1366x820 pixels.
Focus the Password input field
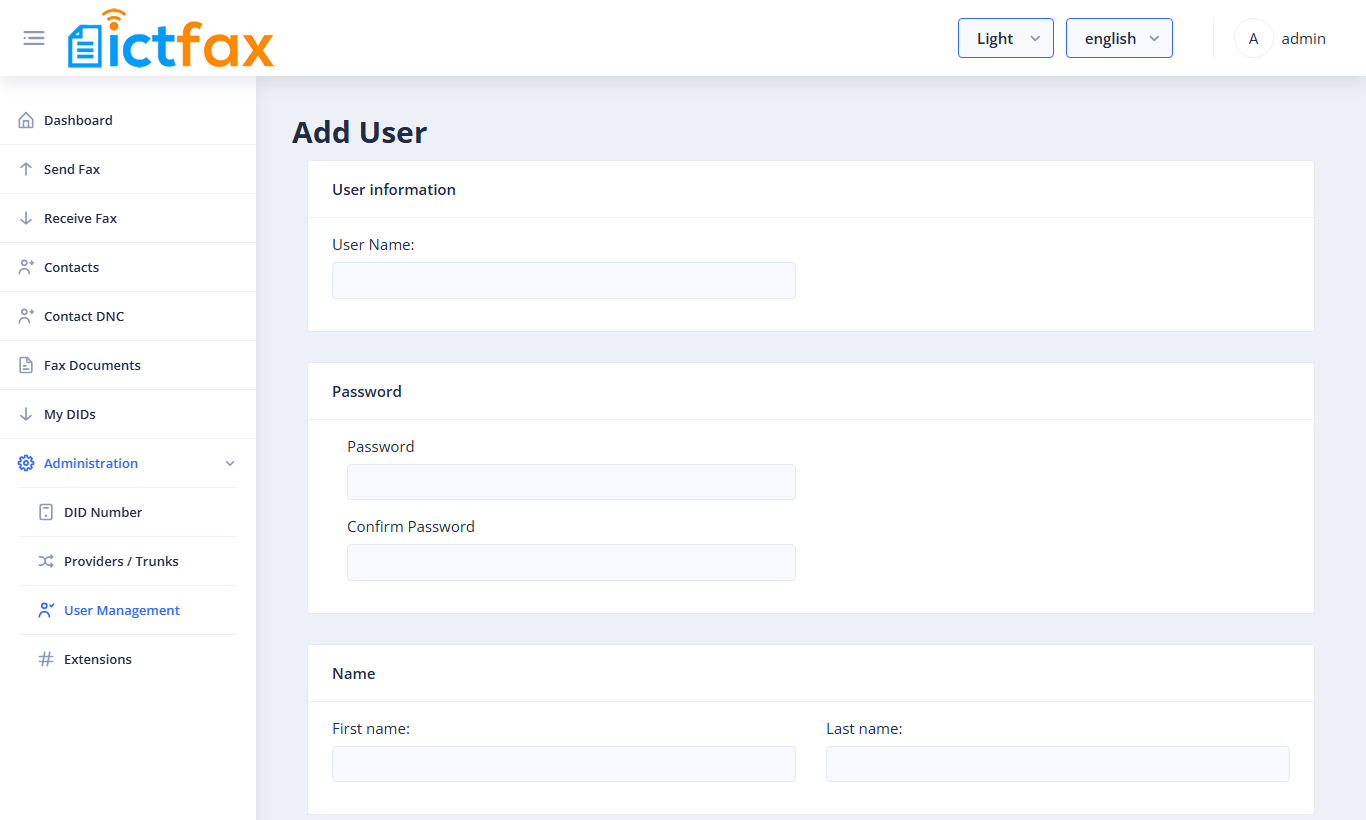coord(571,482)
